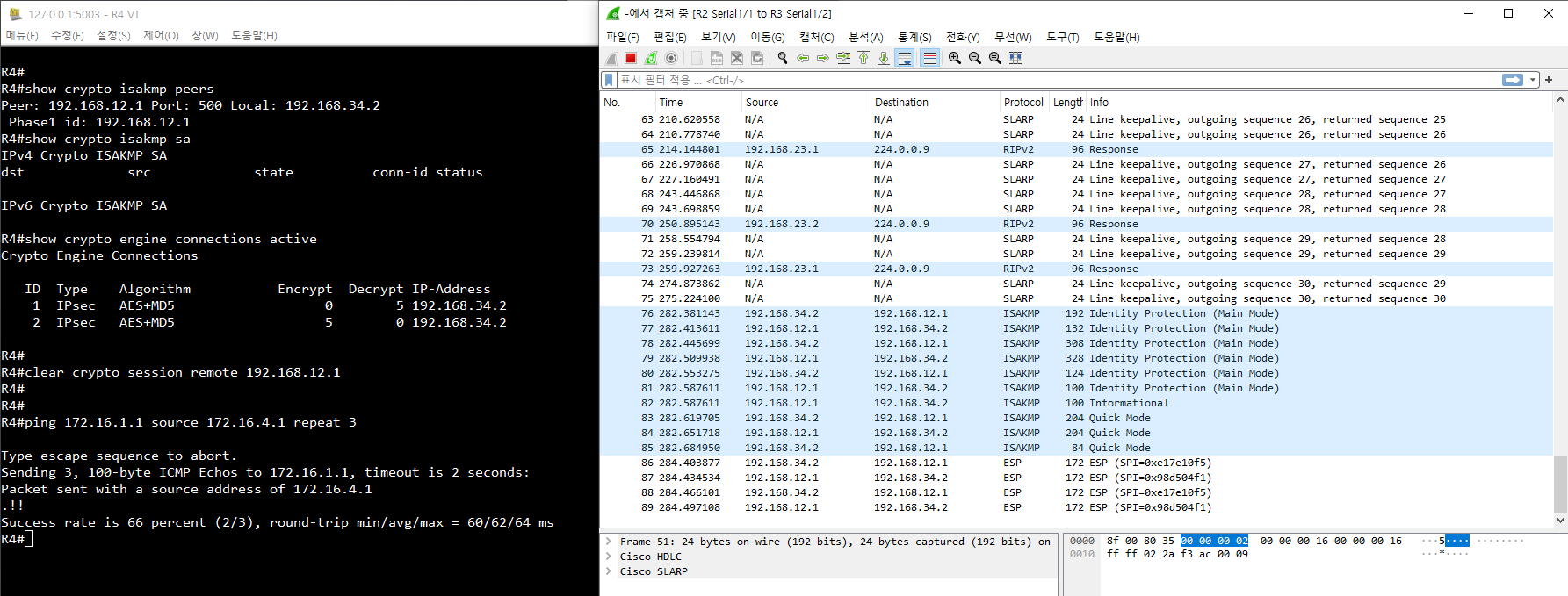Sort packets by Destination column header
The height and width of the screenshot is (596, 1568).
click(935, 103)
